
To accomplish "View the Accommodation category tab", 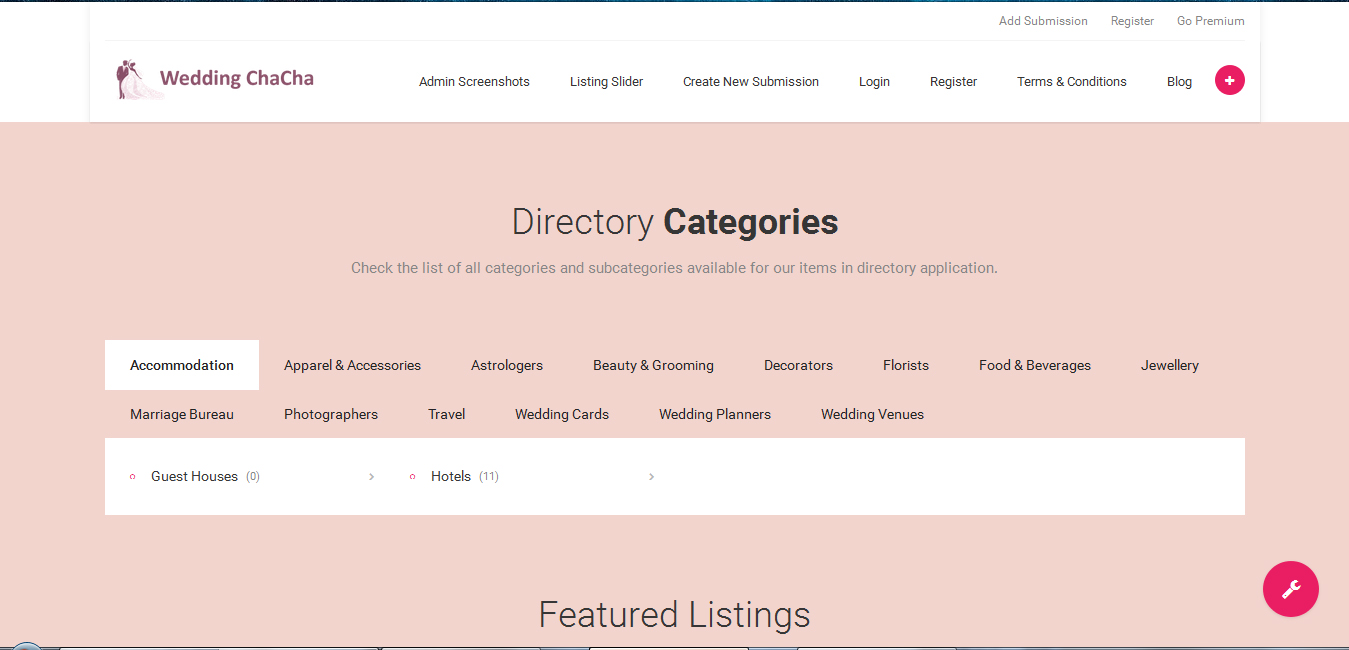I will click(x=181, y=365).
